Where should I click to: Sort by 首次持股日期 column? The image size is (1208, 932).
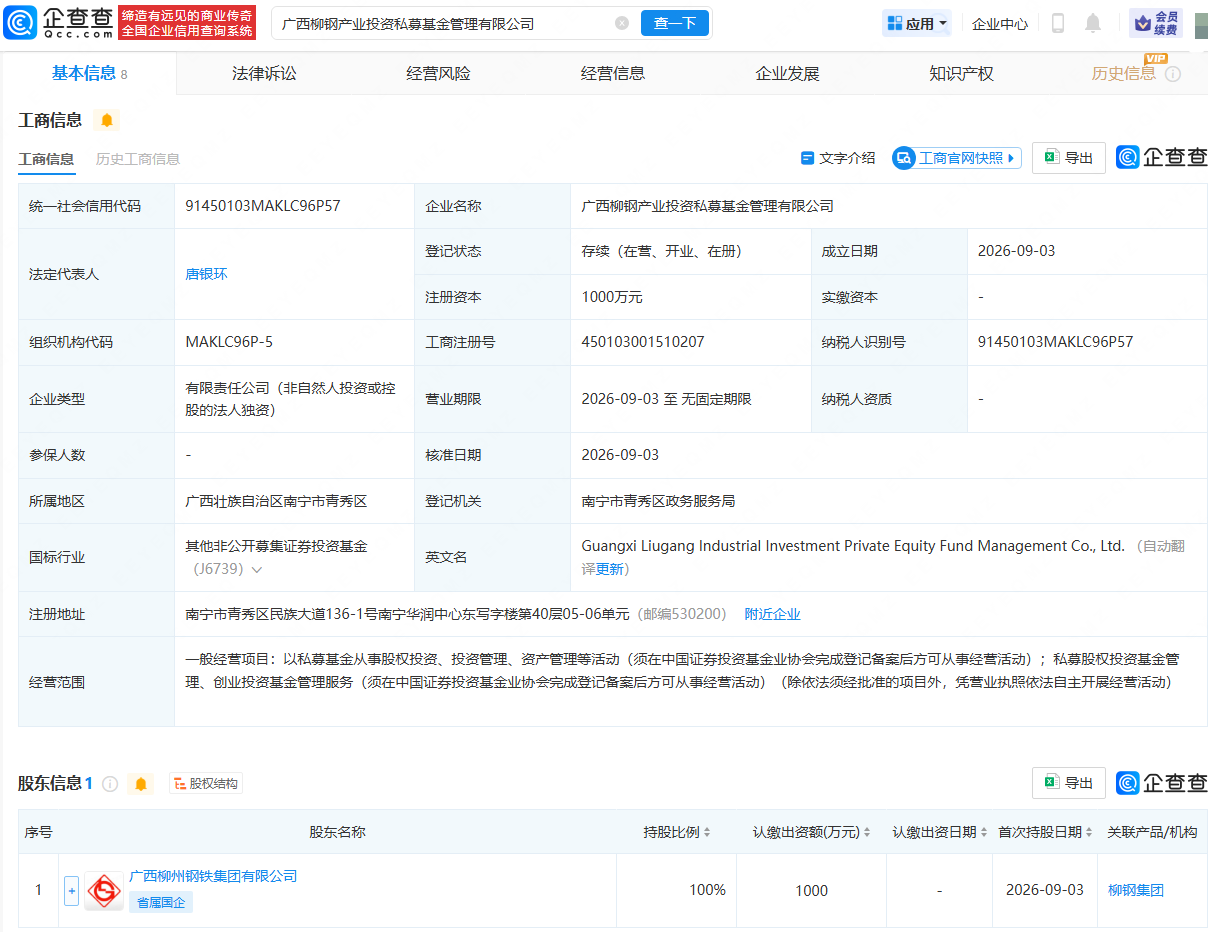click(1089, 832)
